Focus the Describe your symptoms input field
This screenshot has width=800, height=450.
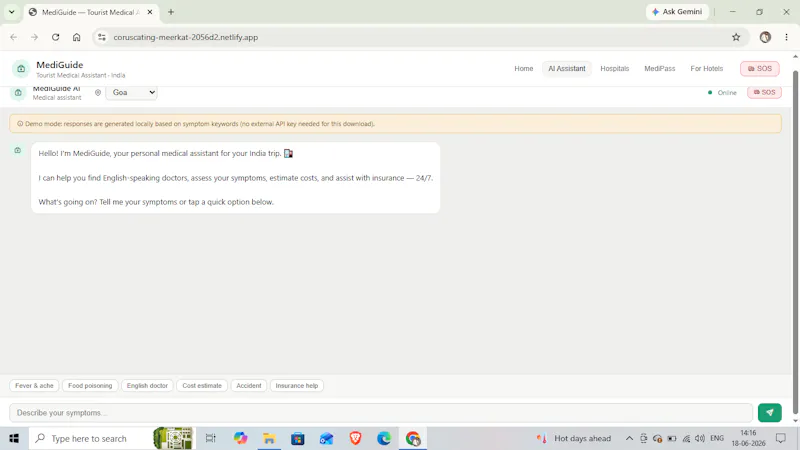coord(381,413)
